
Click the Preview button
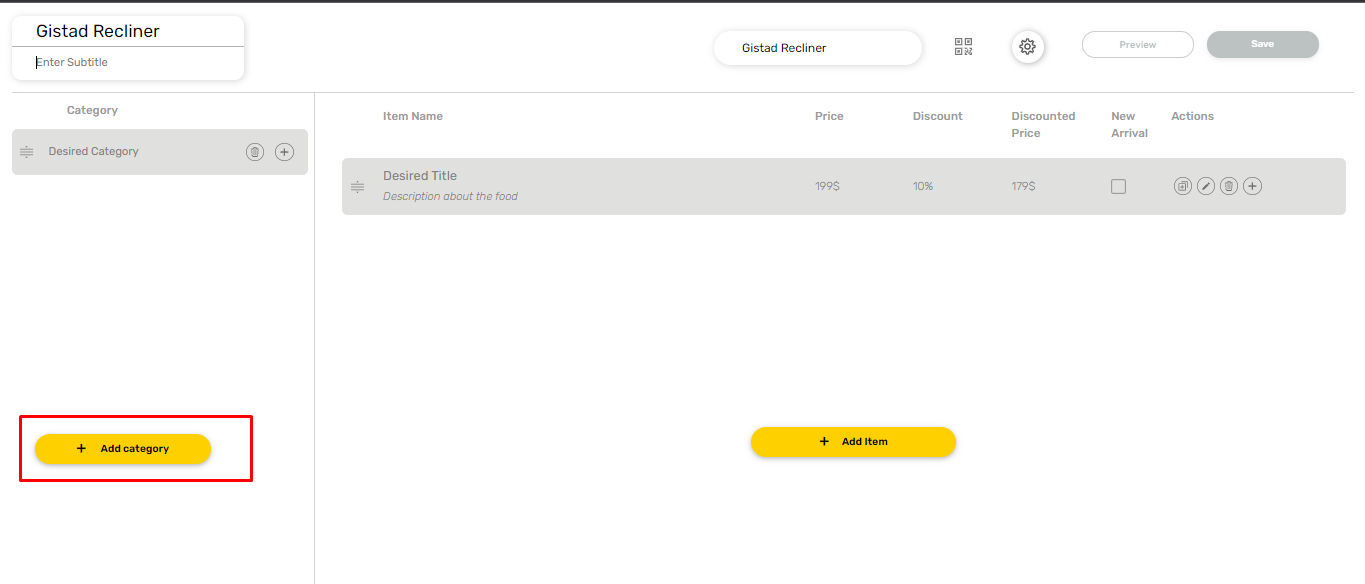point(1138,45)
